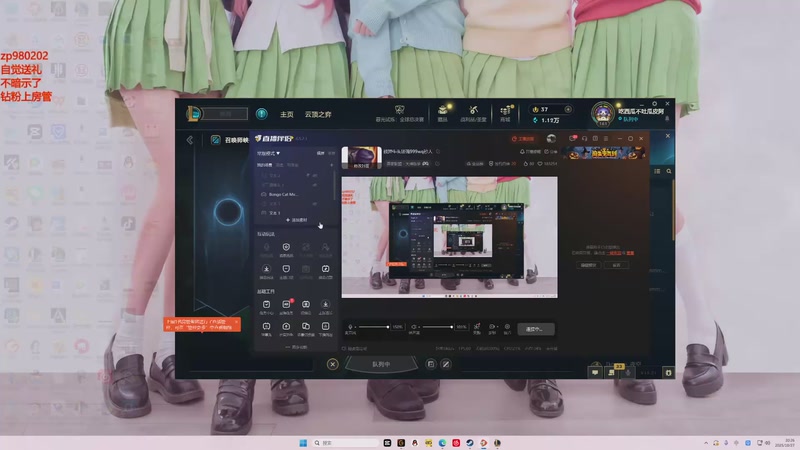Screen dimensions: 800x450
Task: Open the notification icon with yellow badge
Action: (x=612, y=371)
